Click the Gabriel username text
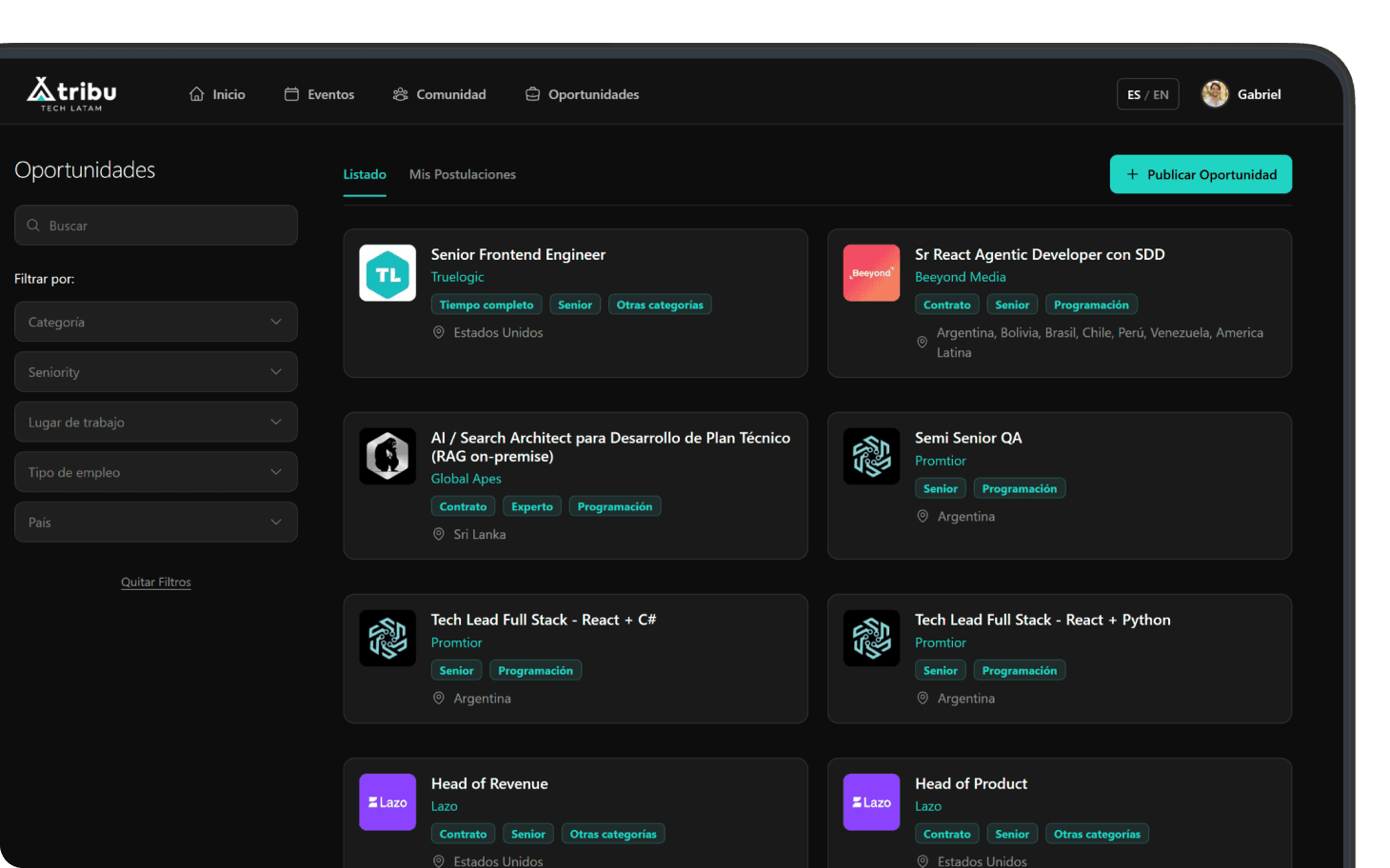Viewport: 1390px width, 868px height. pyautogui.click(x=1259, y=94)
